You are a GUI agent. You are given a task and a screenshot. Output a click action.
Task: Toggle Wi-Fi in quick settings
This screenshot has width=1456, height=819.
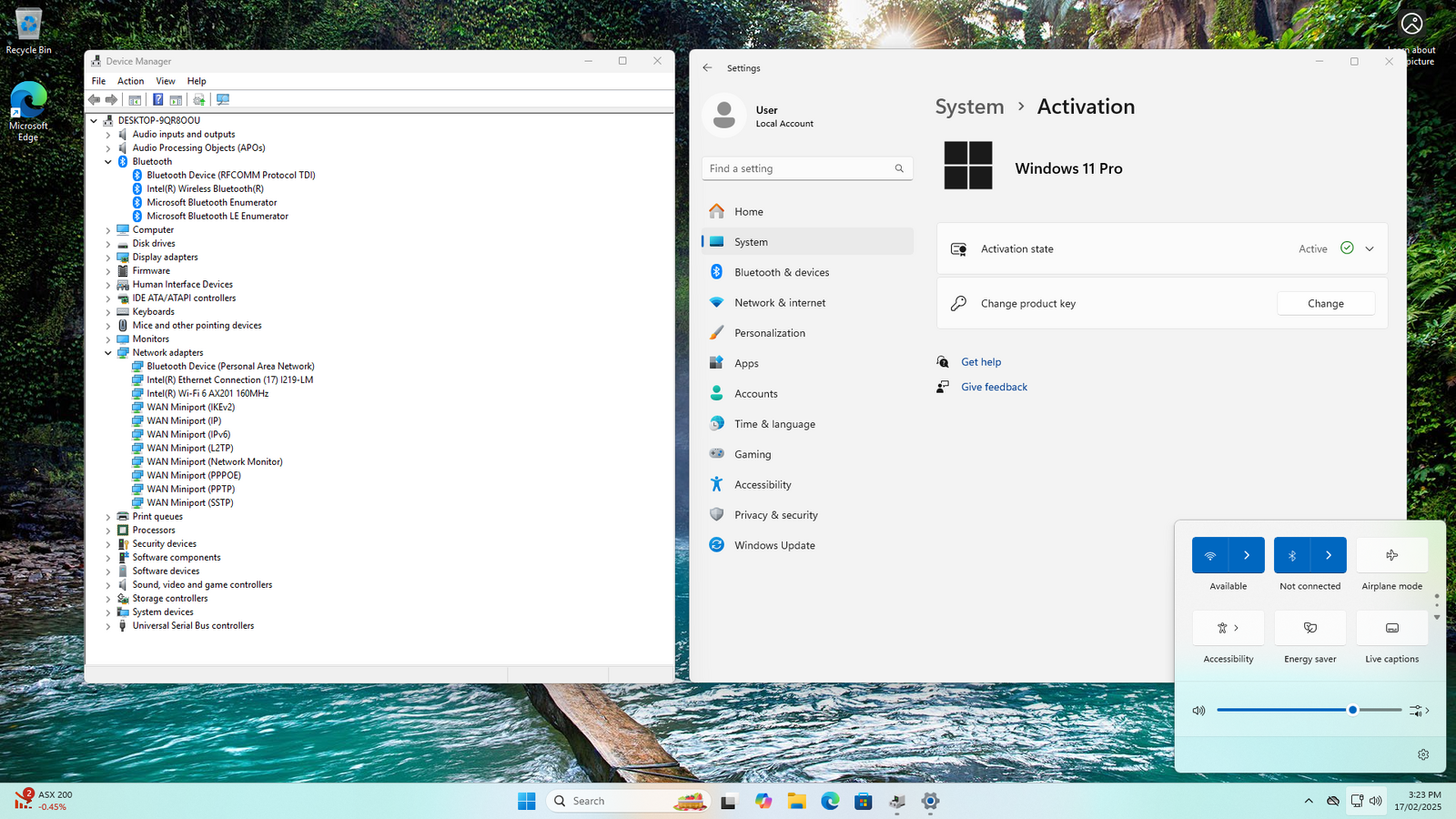point(1210,555)
